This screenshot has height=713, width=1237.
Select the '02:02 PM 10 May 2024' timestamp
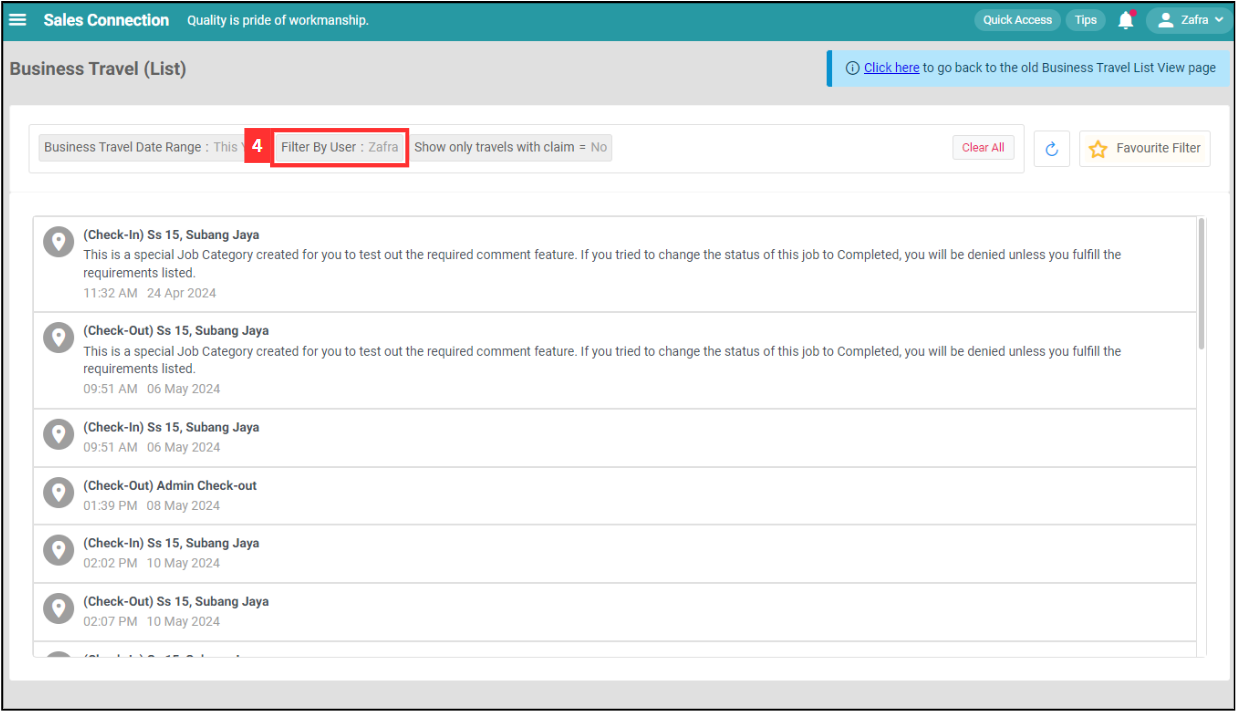click(x=152, y=563)
